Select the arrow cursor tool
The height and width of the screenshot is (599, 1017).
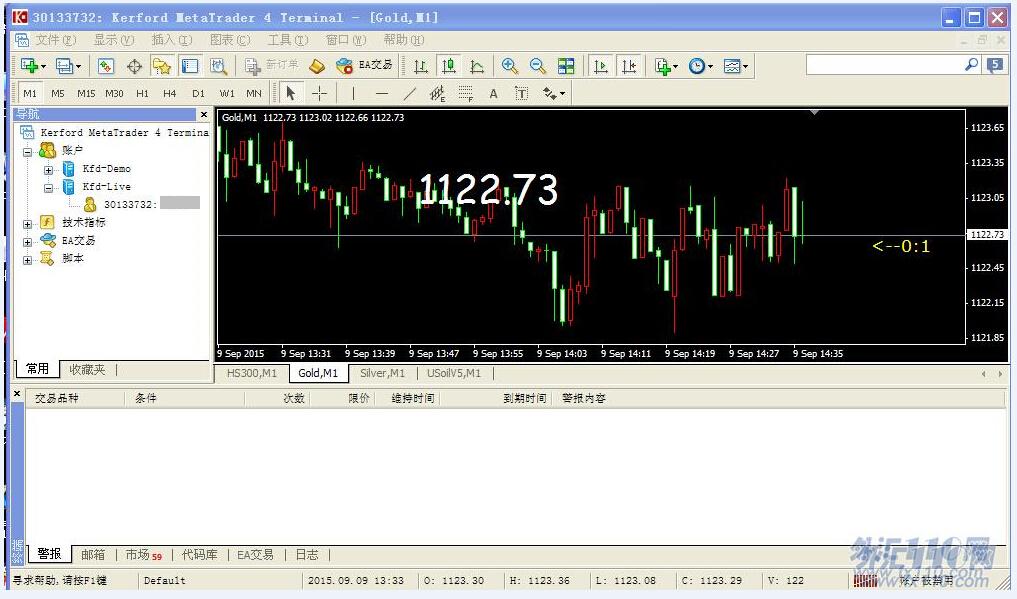pyautogui.click(x=291, y=93)
